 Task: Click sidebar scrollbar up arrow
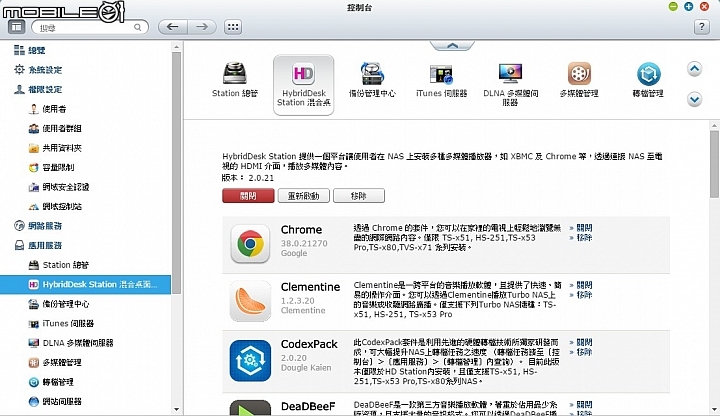176,46
